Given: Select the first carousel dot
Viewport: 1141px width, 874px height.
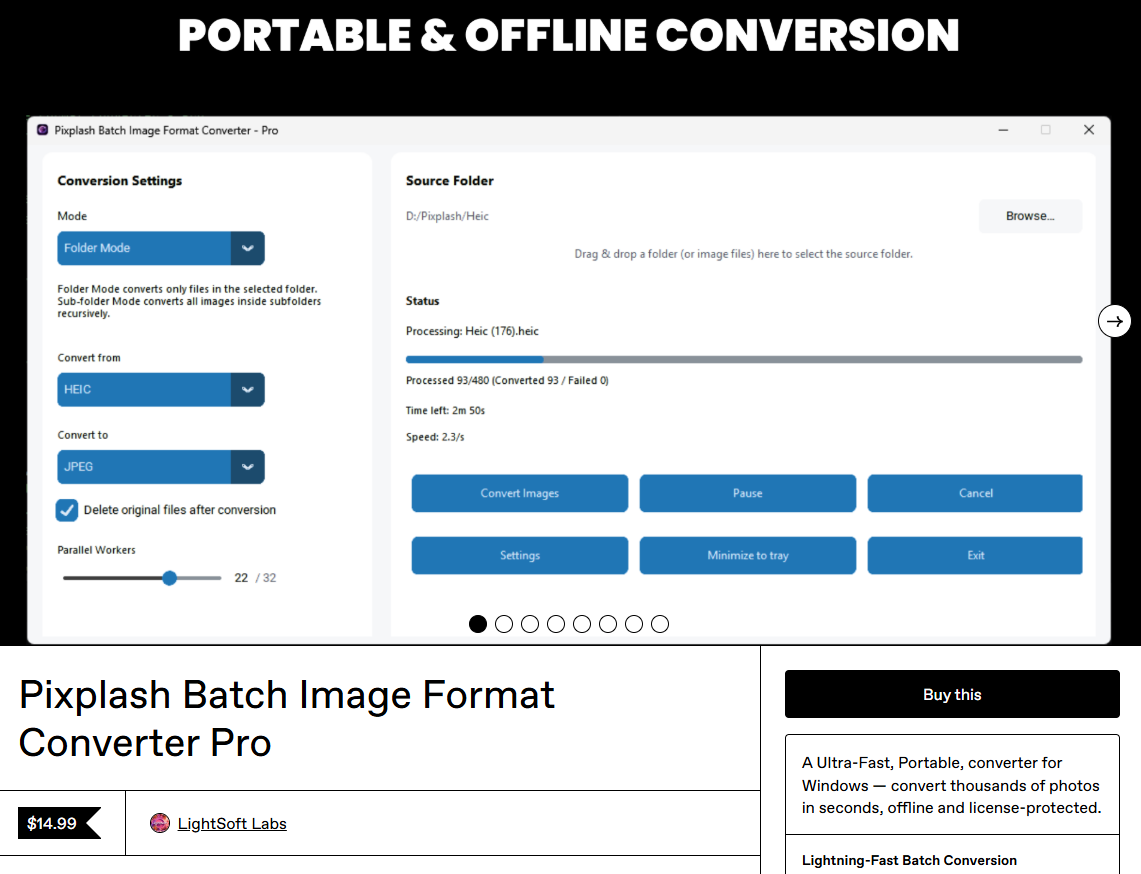Looking at the screenshot, I should click(477, 624).
